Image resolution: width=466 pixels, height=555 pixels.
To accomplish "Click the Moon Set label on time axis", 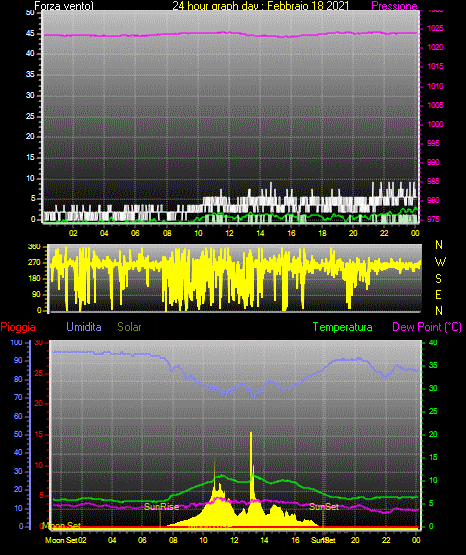I will coord(61,540).
